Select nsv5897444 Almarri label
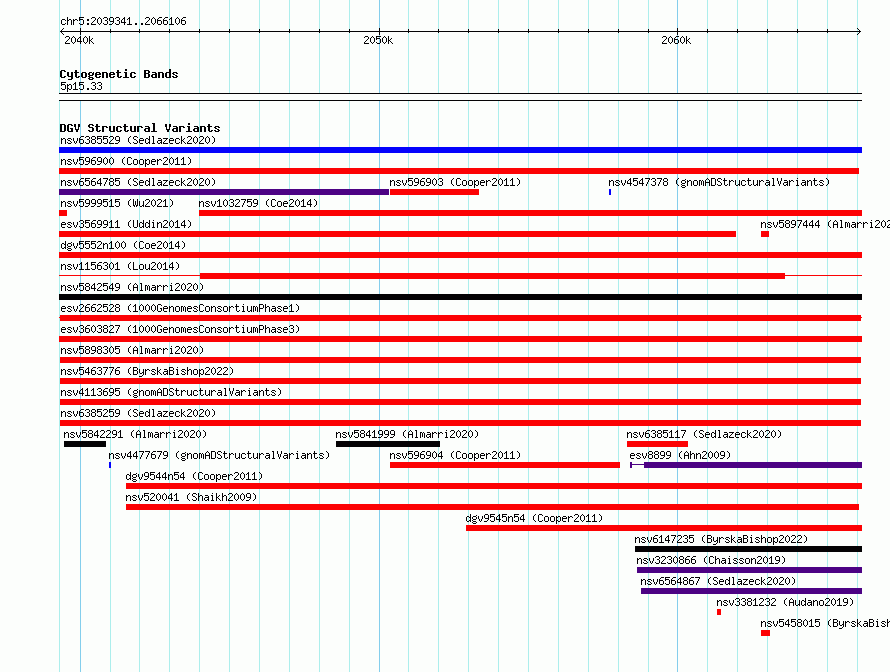890x672 pixels. [825, 224]
